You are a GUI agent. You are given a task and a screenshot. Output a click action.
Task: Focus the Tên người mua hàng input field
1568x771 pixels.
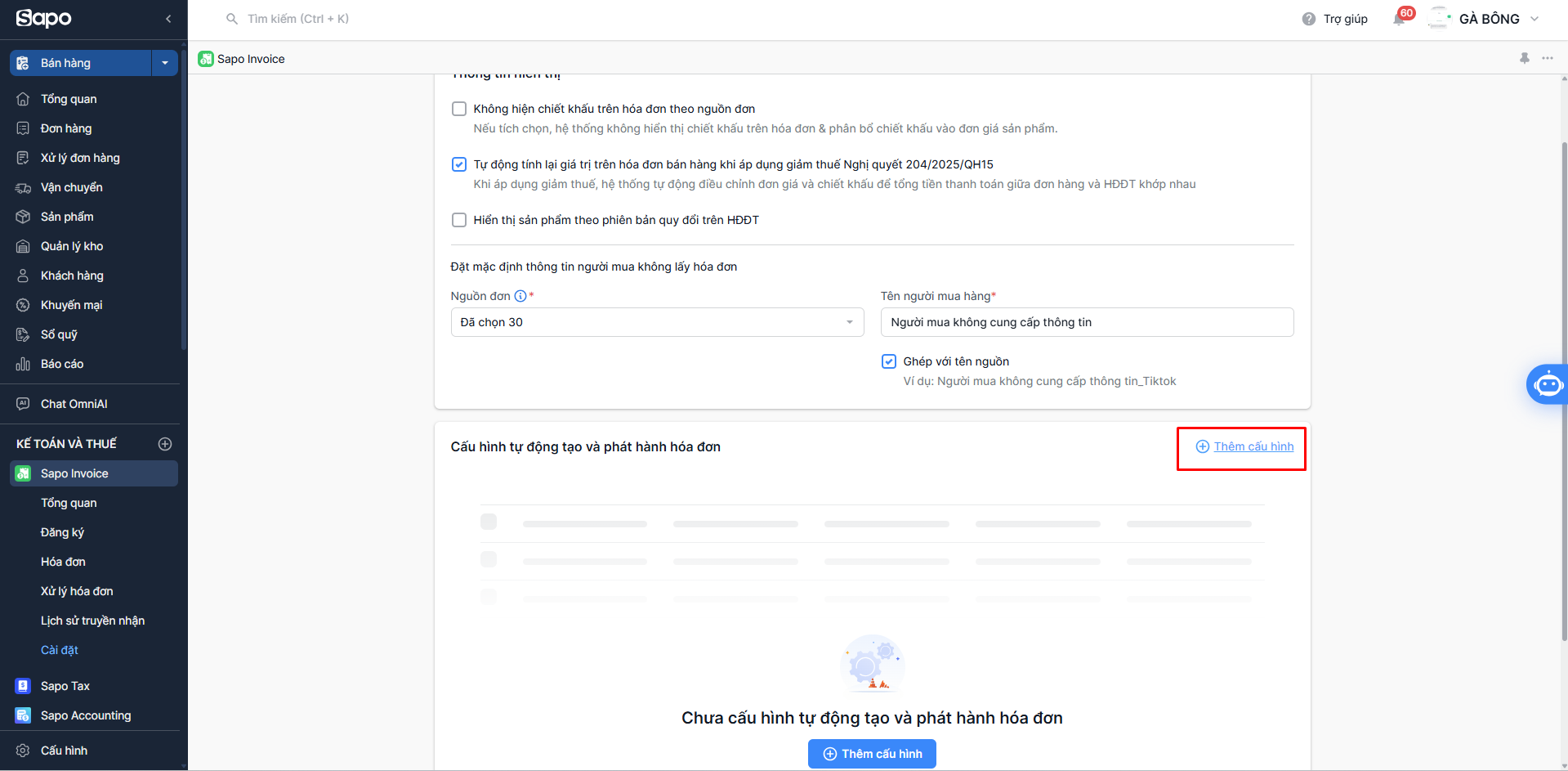[1087, 322]
